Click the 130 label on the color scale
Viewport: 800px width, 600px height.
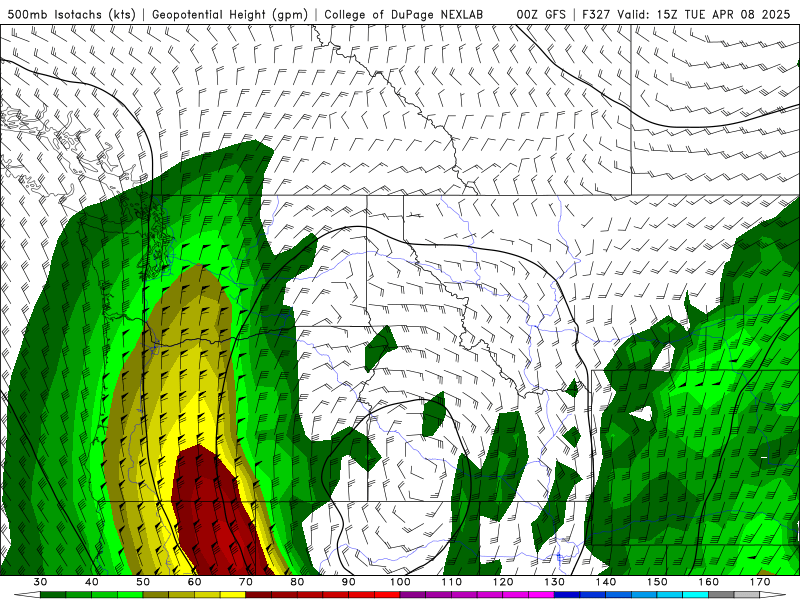554,582
